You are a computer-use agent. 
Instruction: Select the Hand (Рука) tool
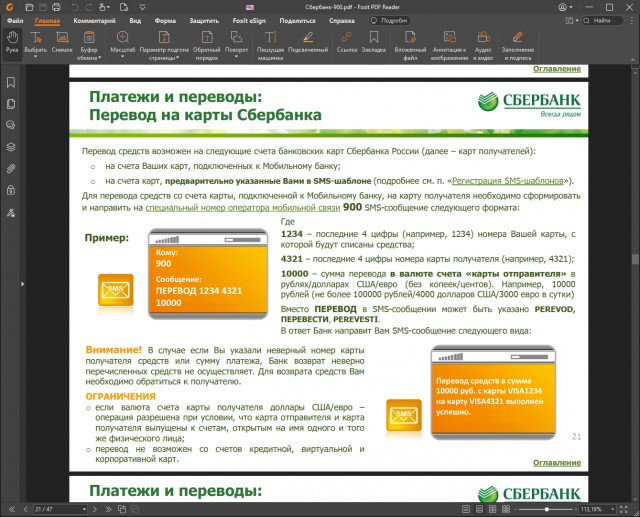tap(12, 42)
